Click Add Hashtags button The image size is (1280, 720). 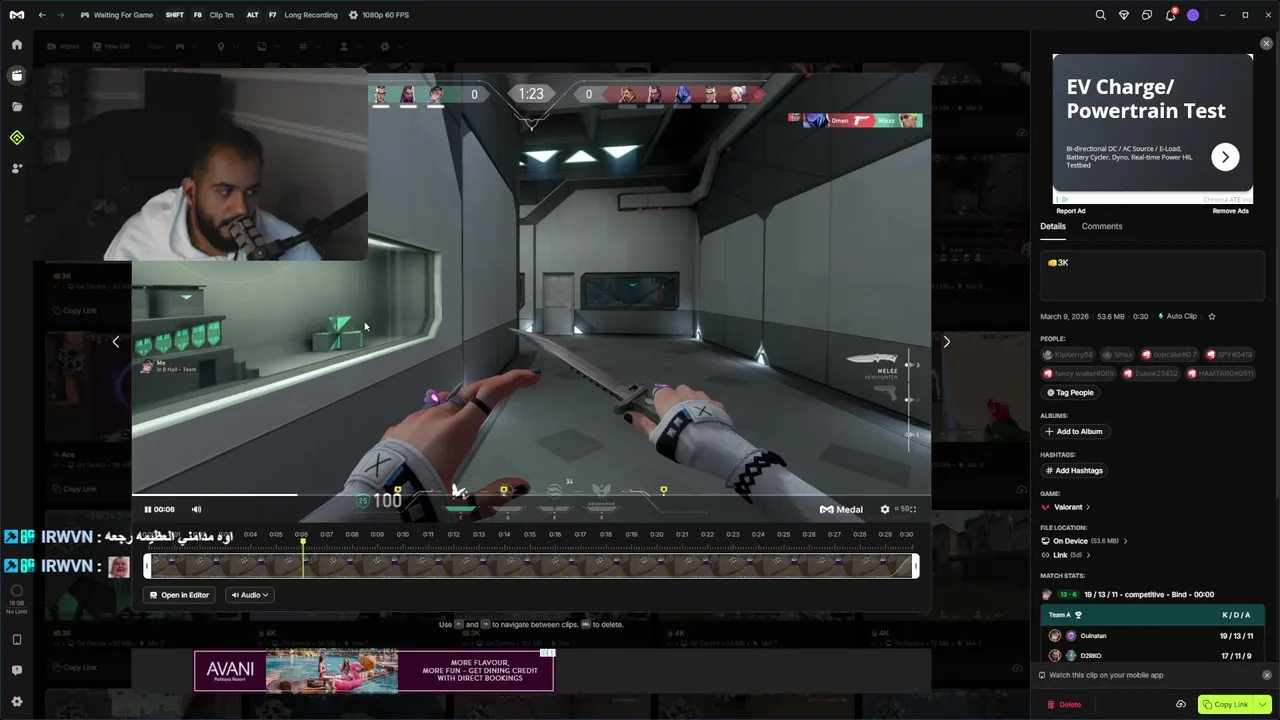click(x=1074, y=471)
